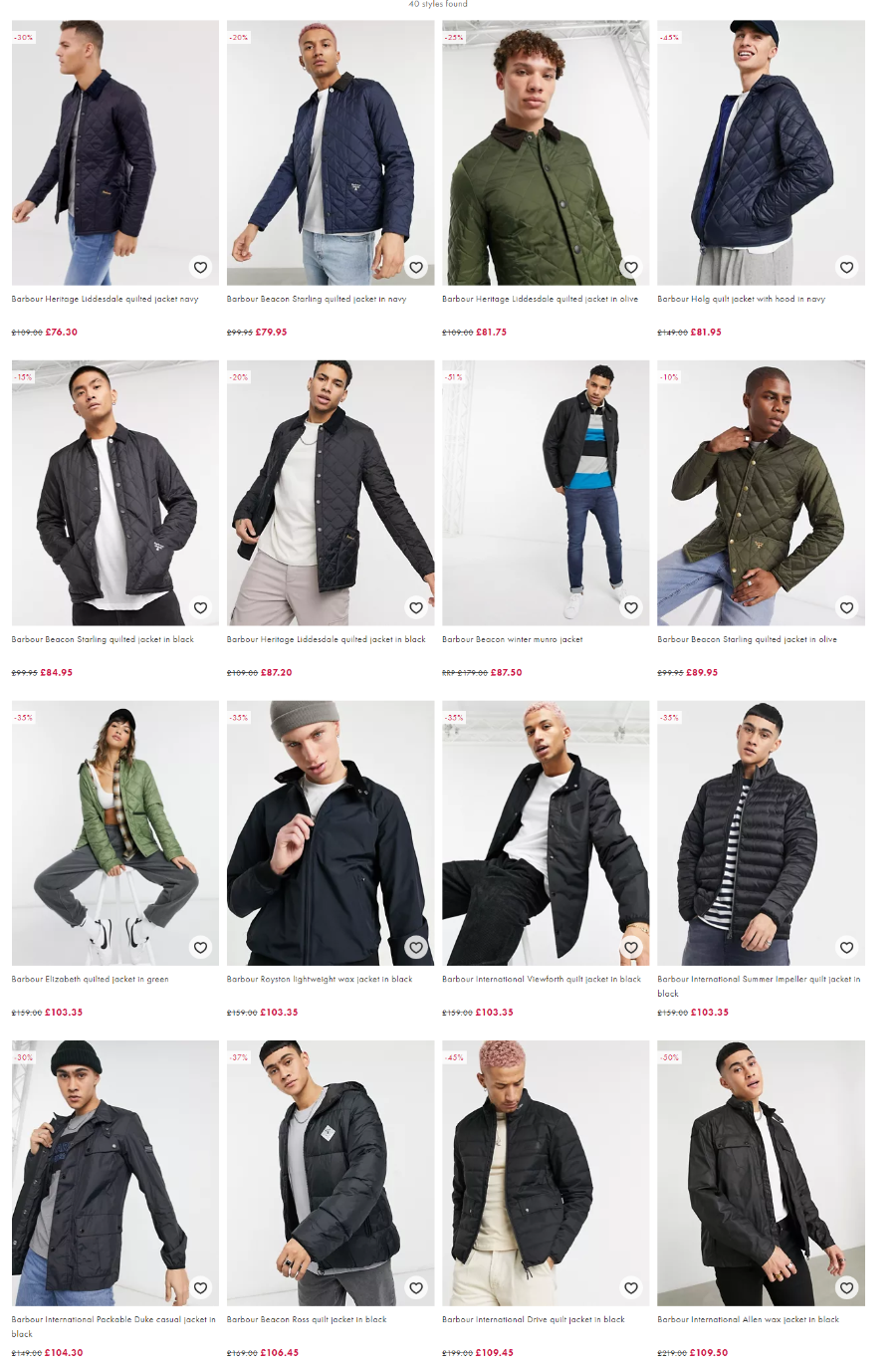Screen dimensions: 896x1367
Task: Save International Drive quilt jacket to wishlist
Action: [x=631, y=1287]
